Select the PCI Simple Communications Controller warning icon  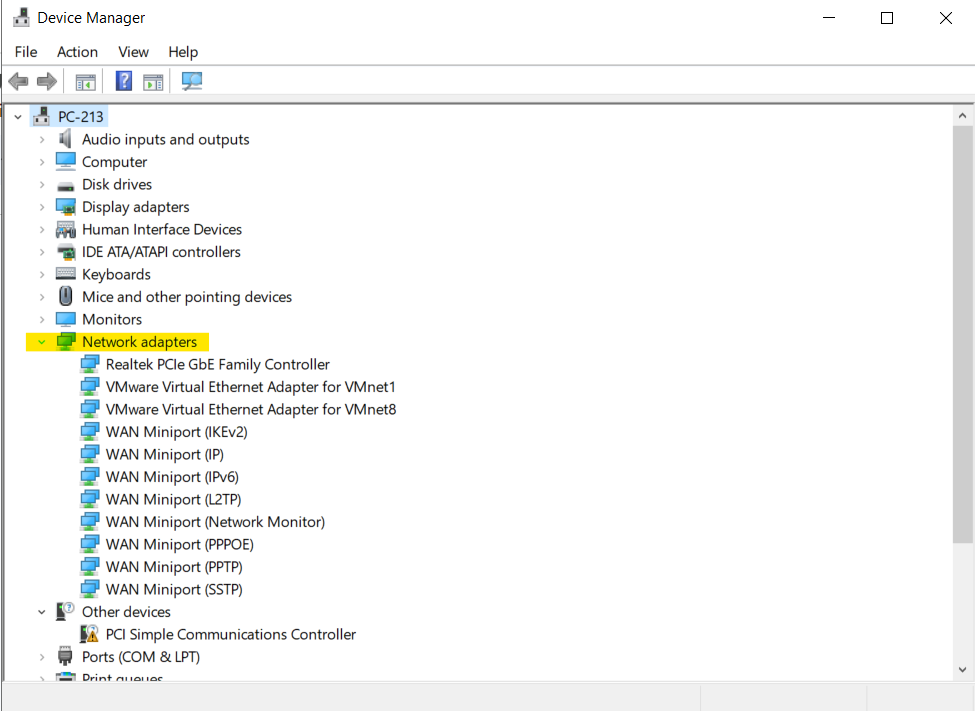pyautogui.click(x=90, y=634)
